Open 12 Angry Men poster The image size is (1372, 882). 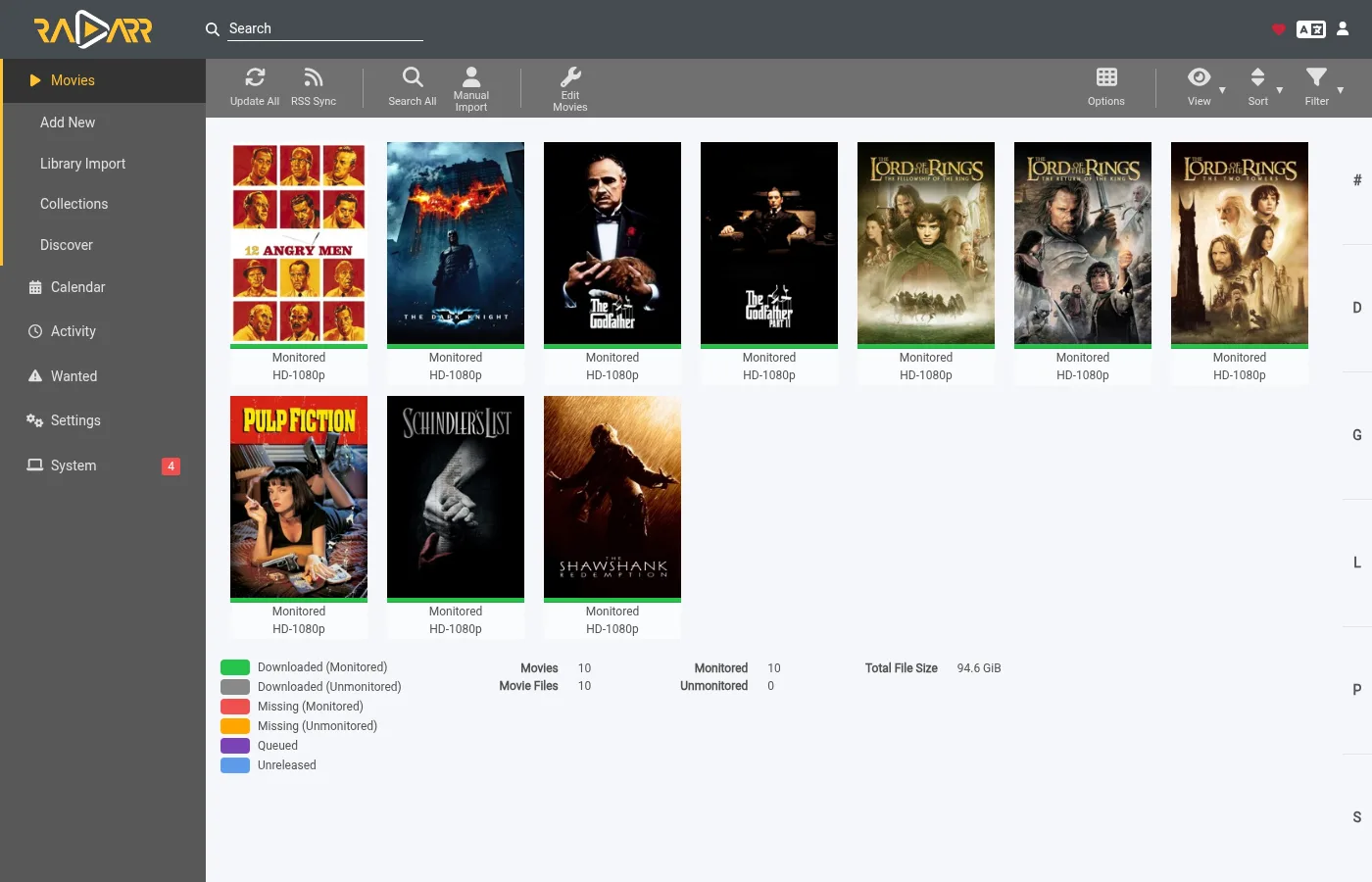pyautogui.click(x=299, y=243)
